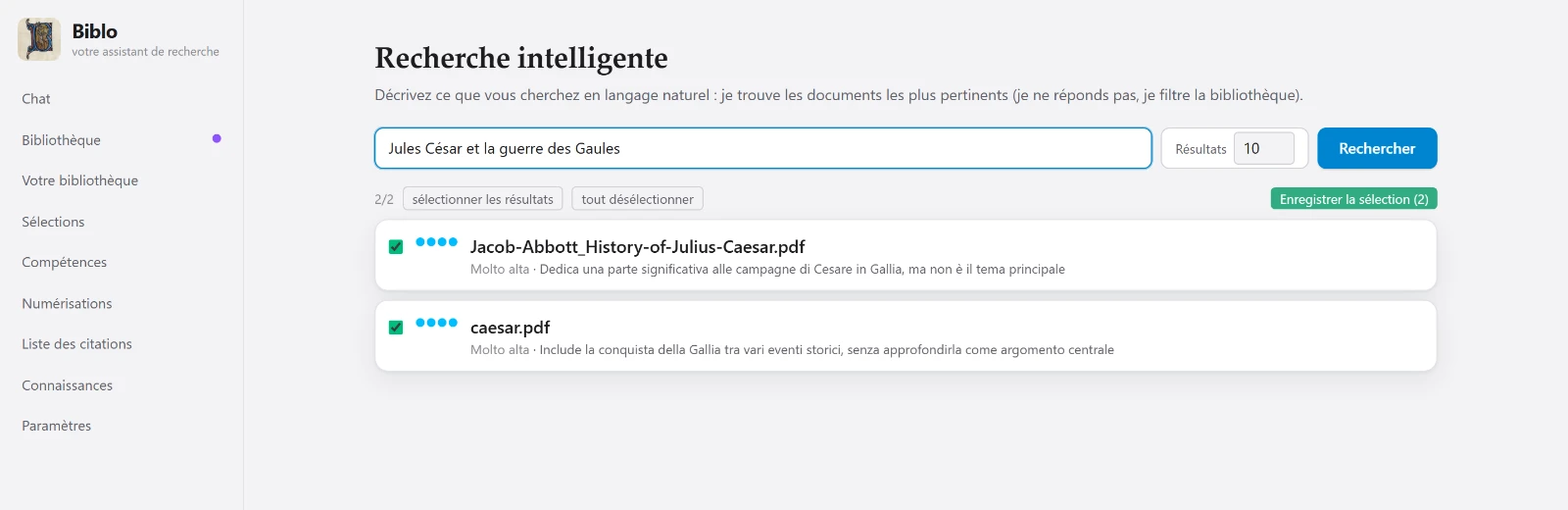Go to Connaissances
The width and height of the screenshot is (1568, 510).
click(67, 385)
